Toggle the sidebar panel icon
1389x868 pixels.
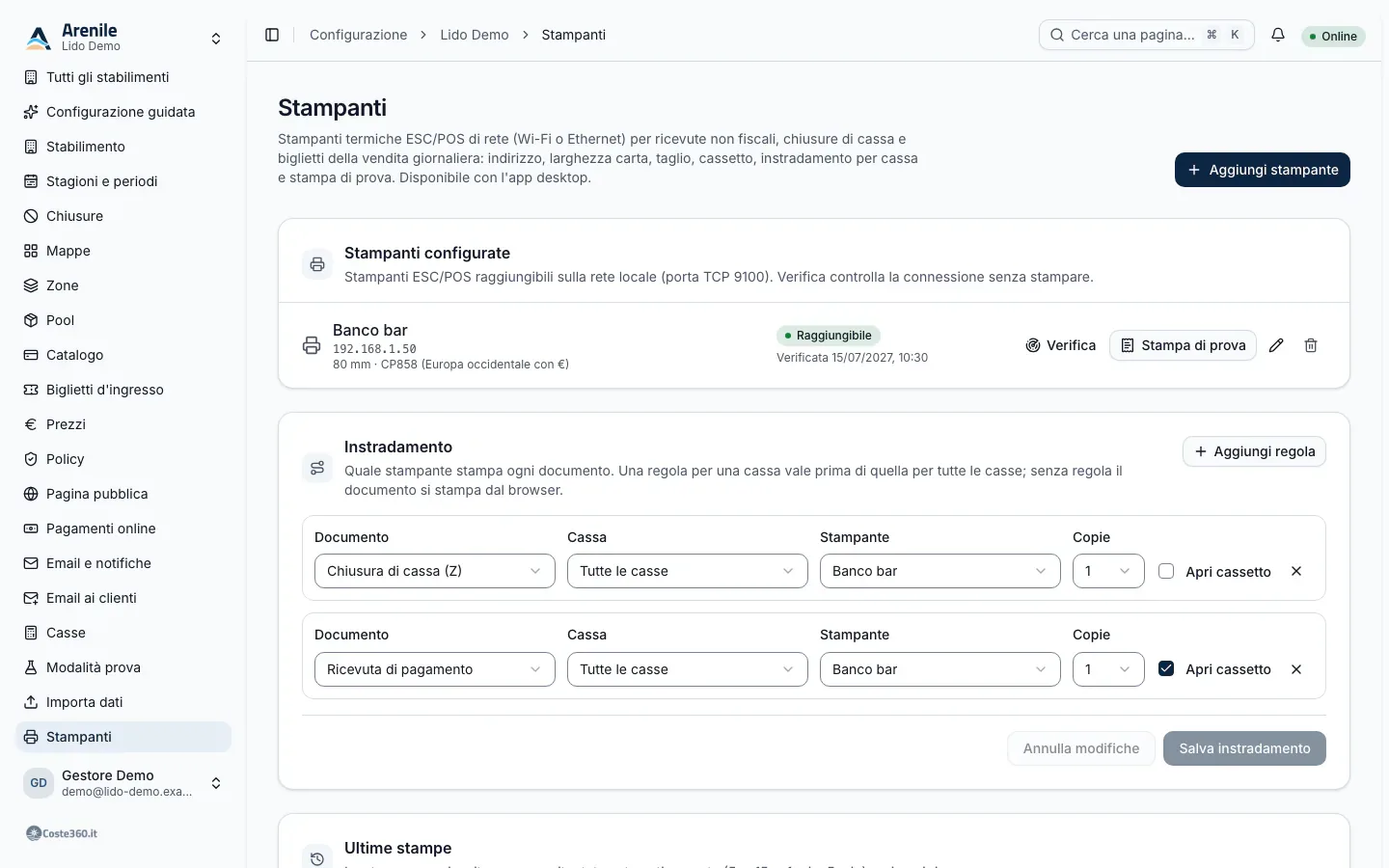(272, 35)
